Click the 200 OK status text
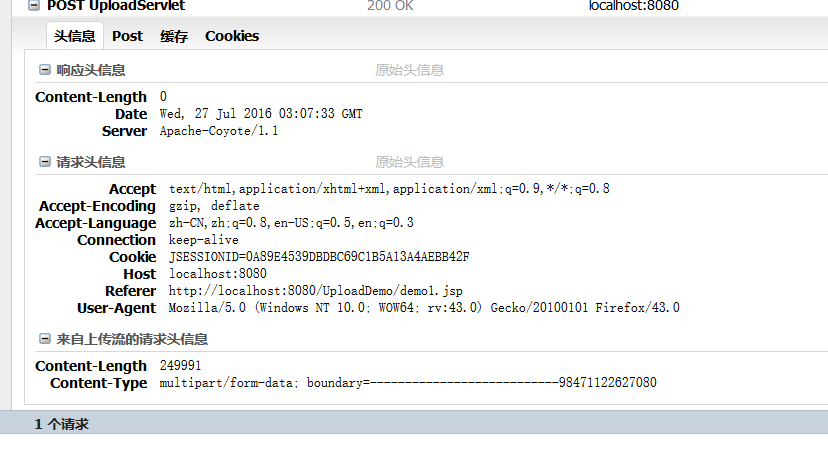This screenshot has height=450, width=828. coord(390,6)
